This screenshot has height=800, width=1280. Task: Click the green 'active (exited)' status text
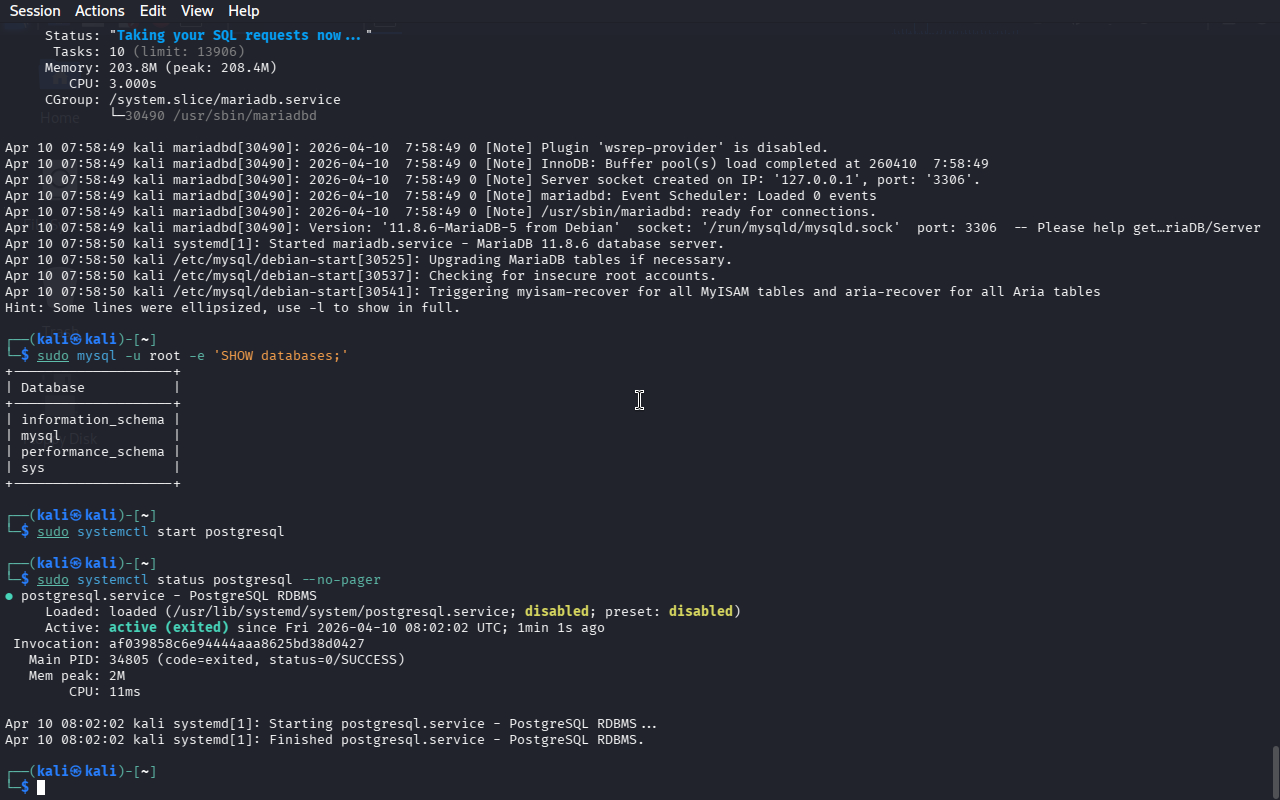[x=169, y=628]
